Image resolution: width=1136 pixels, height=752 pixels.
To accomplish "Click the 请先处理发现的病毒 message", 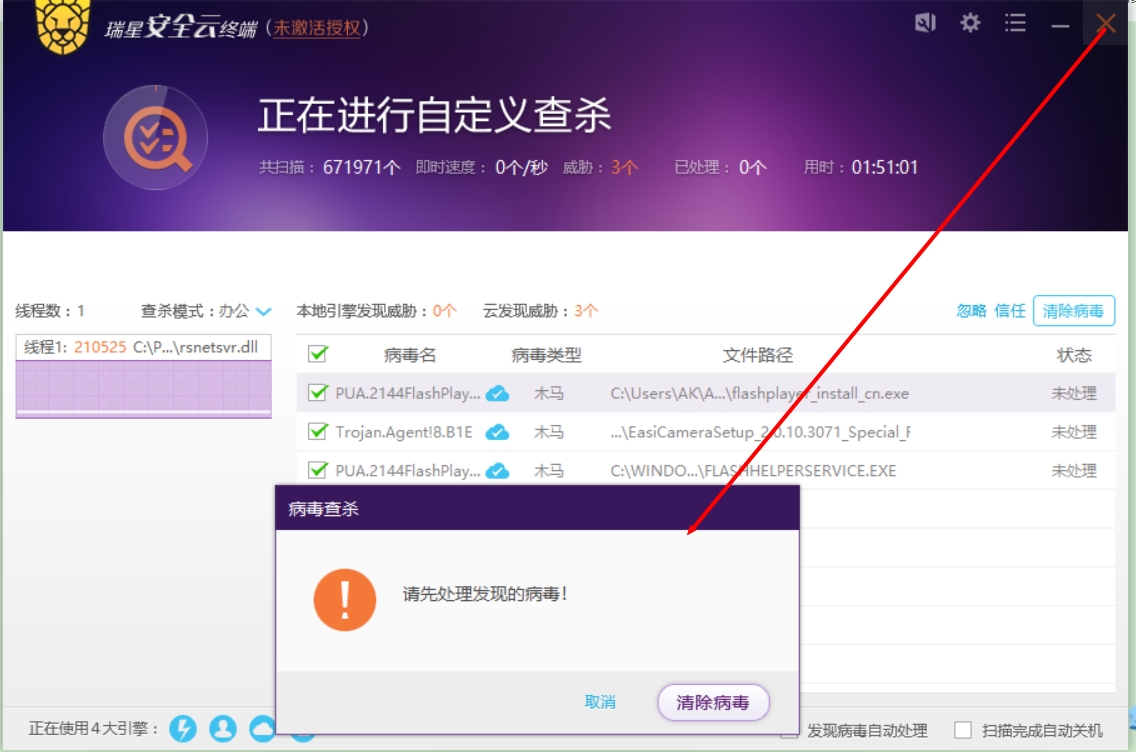I will tap(485, 594).
